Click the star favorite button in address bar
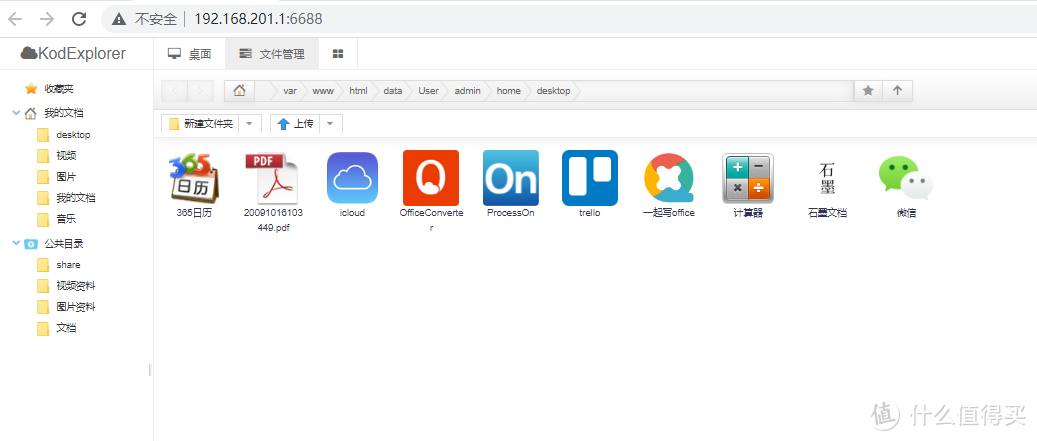The image size is (1037, 441). (x=868, y=91)
